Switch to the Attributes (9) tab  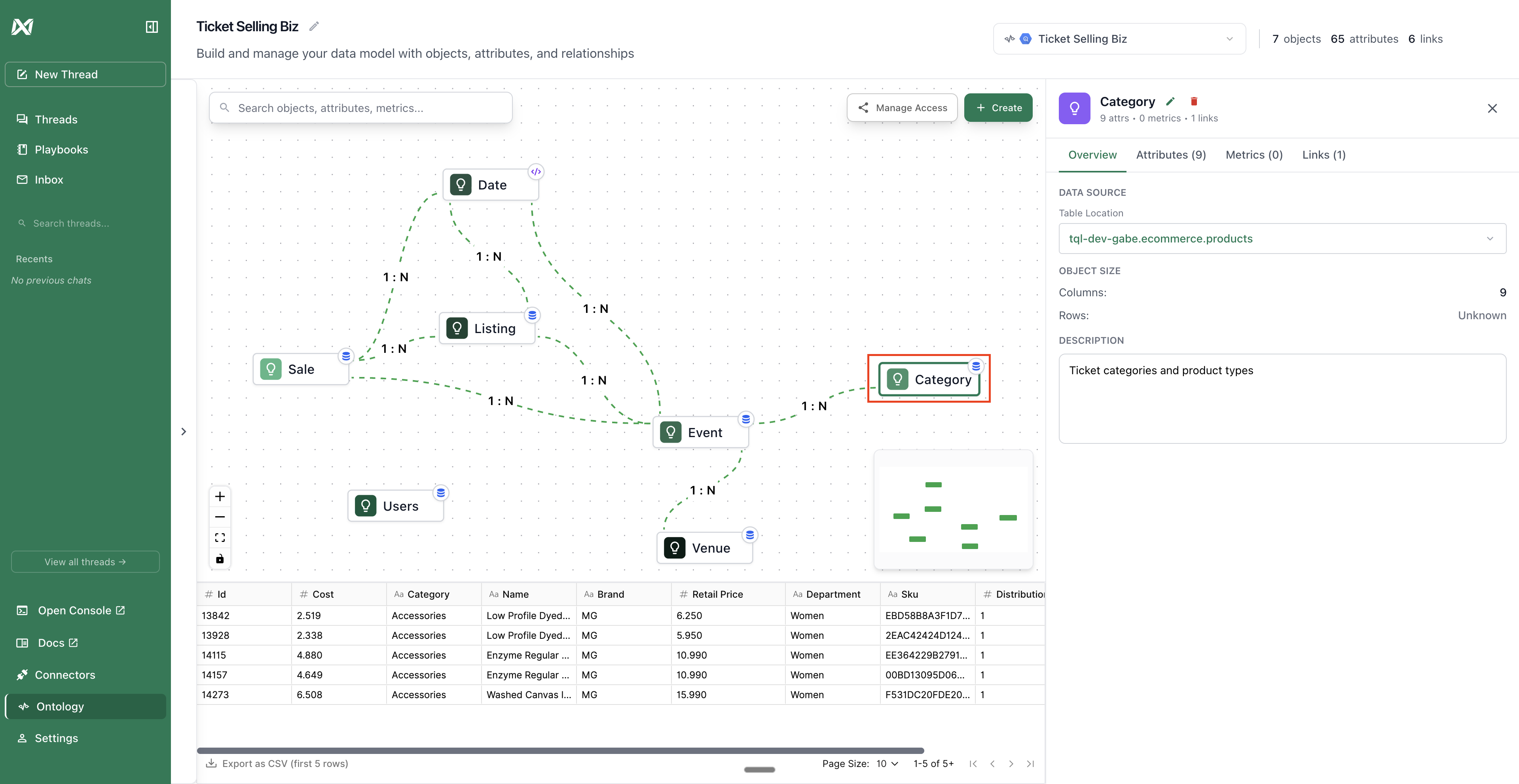tap(1170, 155)
